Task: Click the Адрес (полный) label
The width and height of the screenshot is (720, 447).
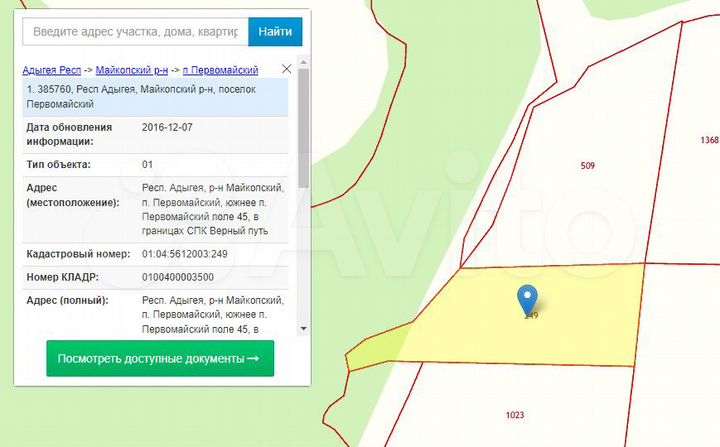Action: (x=67, y=300)
